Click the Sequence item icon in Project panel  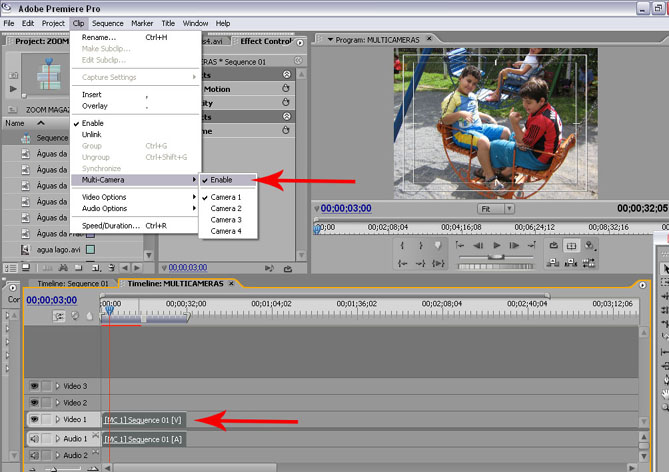27,138
